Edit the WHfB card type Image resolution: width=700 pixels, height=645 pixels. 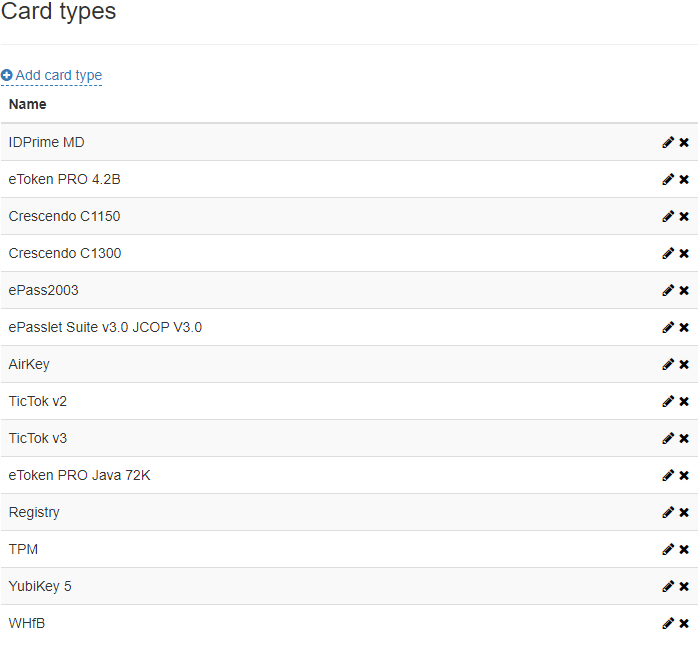pyautogui.click(x=668, y=623)
